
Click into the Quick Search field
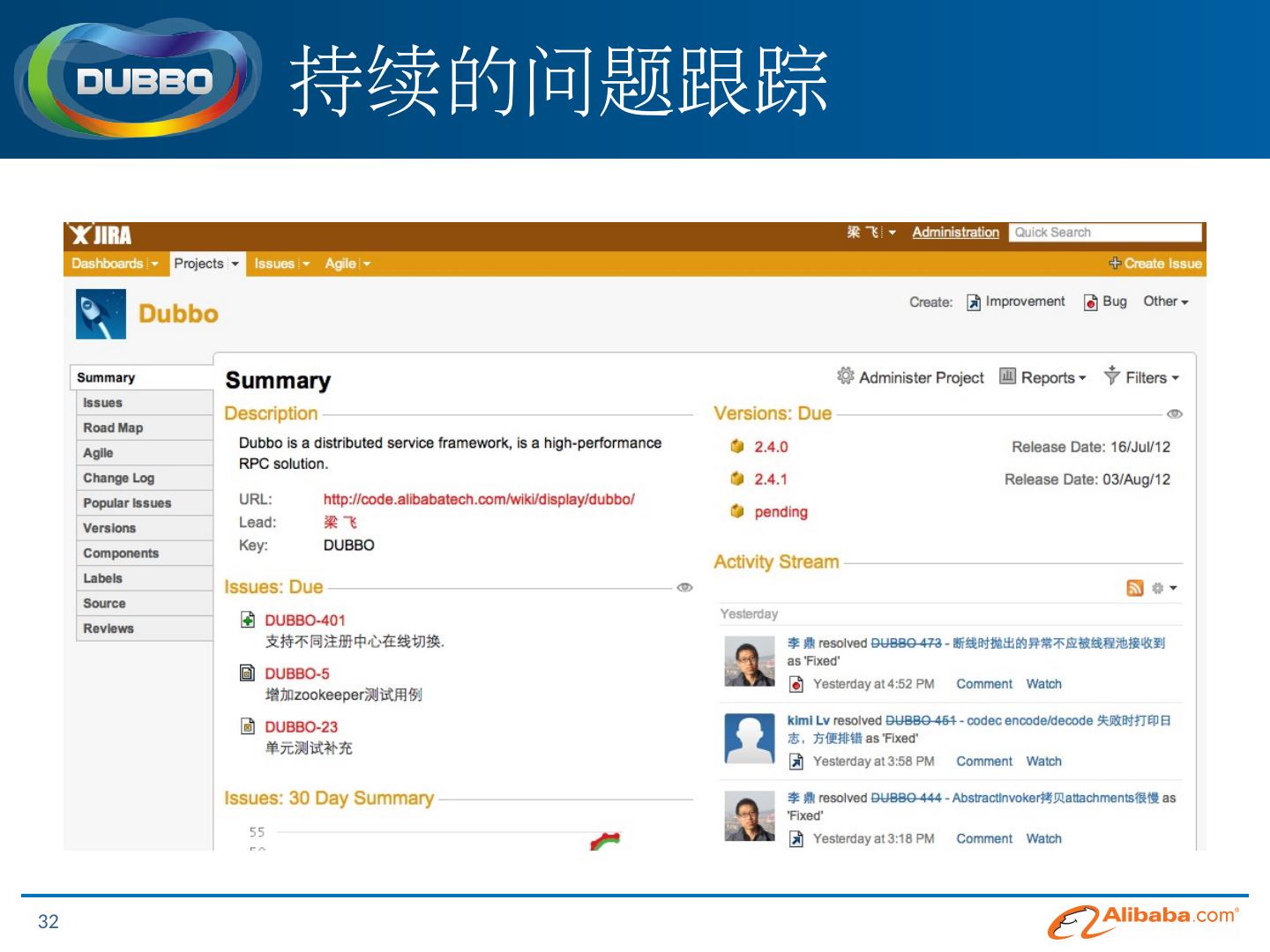coord(1105,233)
